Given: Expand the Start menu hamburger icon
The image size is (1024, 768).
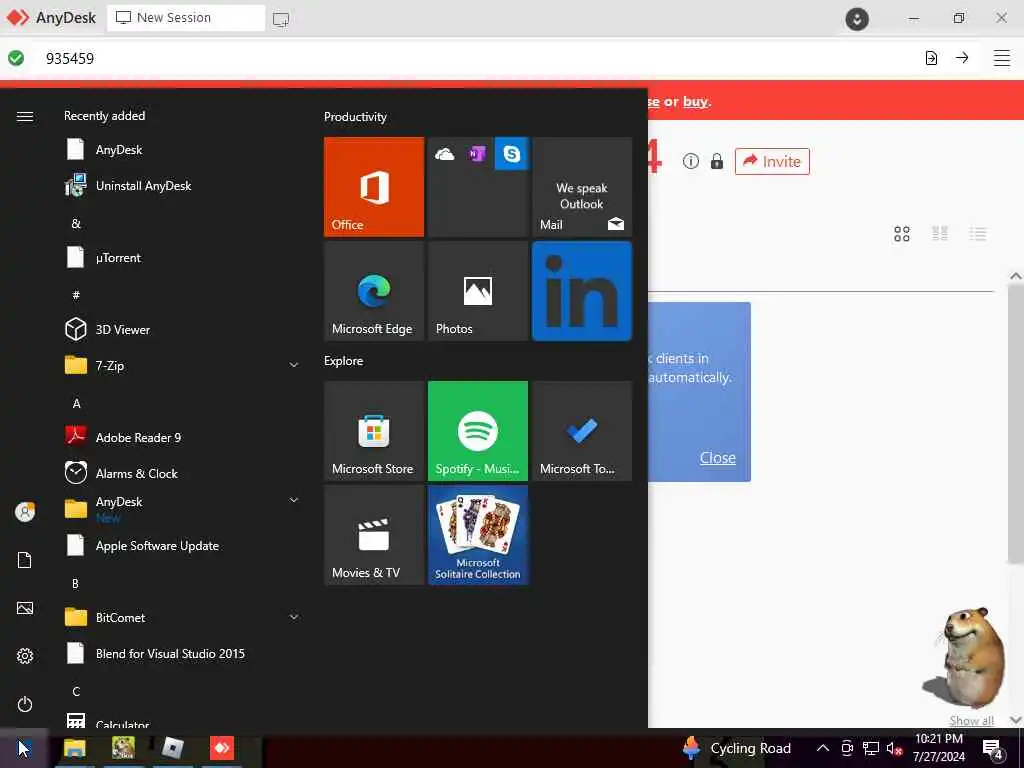Looking at the screenshot, I should tap(25, 116).
